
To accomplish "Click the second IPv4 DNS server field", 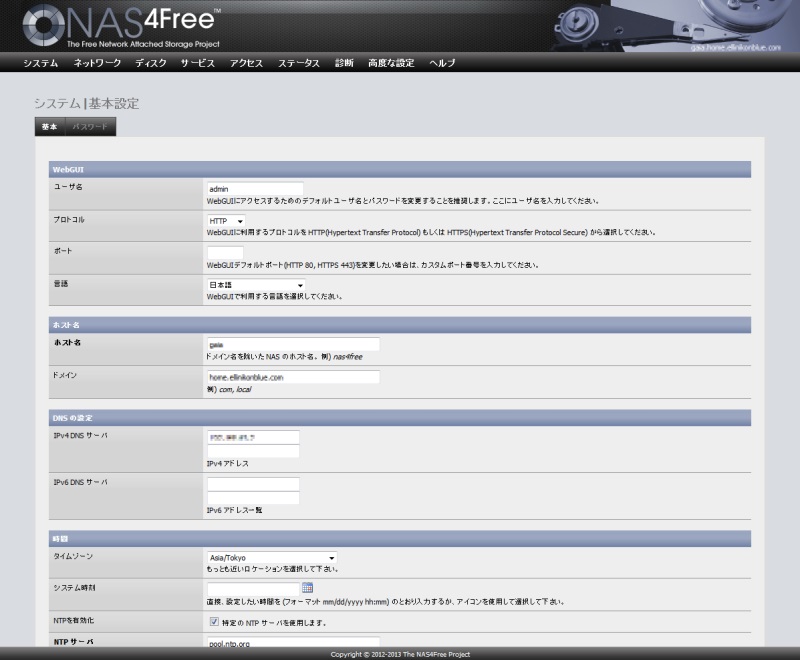I will tap(253, 451).
